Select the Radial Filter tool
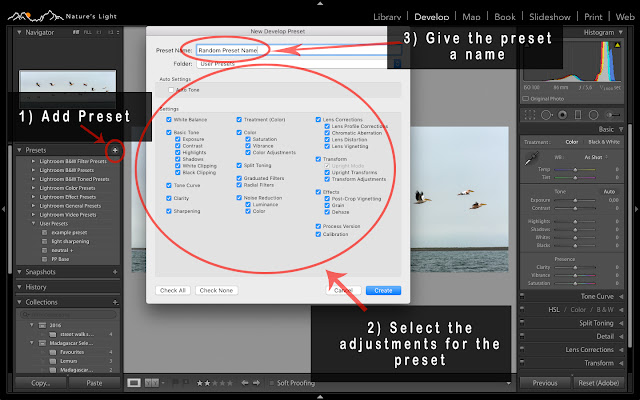This screenshot has height=400, width=640. pos(593,115)
